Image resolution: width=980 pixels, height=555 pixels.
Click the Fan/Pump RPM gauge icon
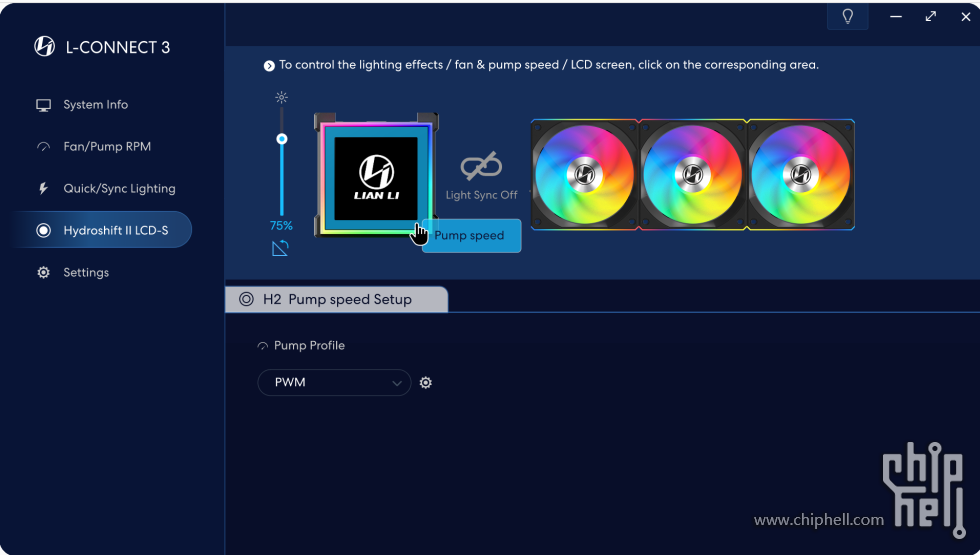(x=43, y=147)
